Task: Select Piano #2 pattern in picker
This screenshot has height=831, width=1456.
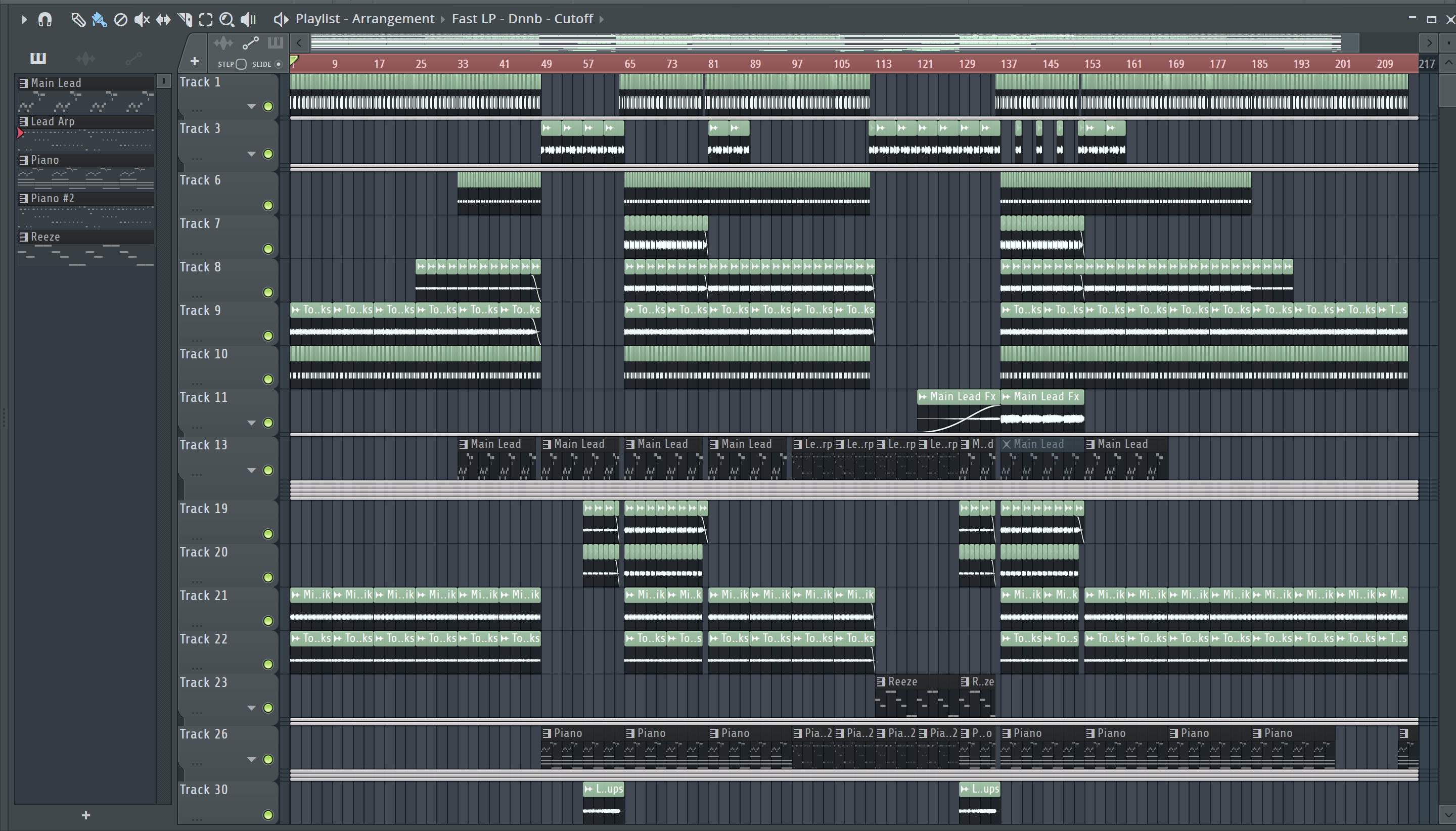Action: pyautogui.click(x=85, y=199)
